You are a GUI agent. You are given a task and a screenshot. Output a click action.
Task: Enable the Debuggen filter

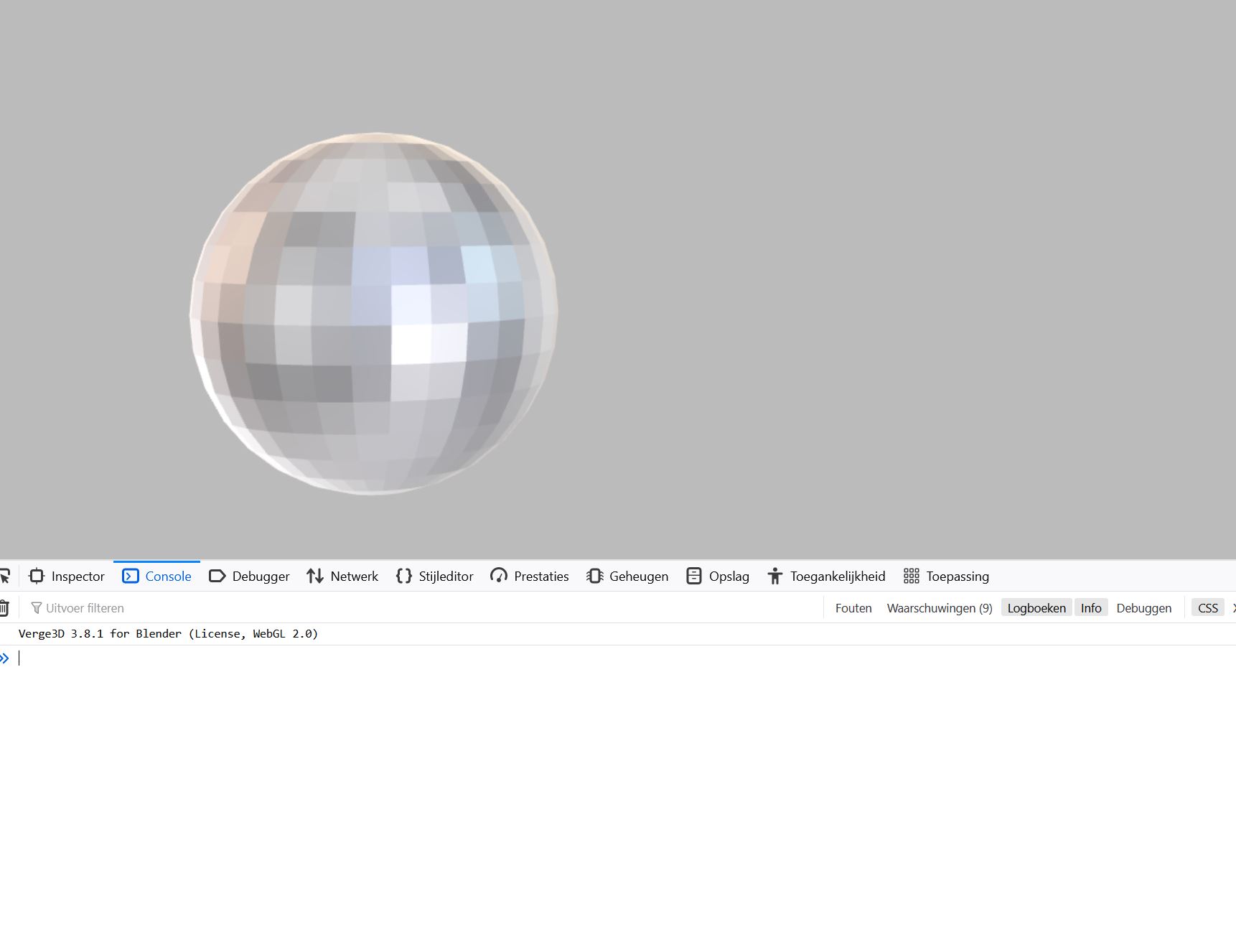(1143, 608)
